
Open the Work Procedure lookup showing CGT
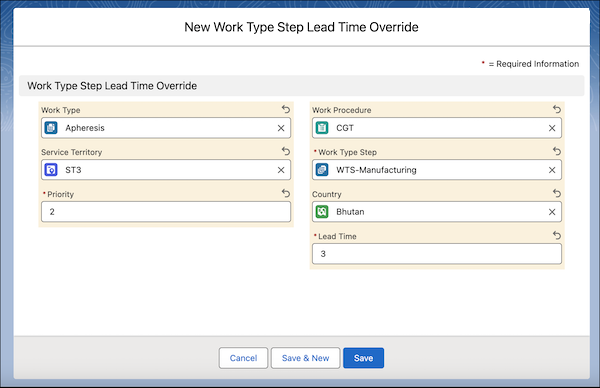pos(437,128)
